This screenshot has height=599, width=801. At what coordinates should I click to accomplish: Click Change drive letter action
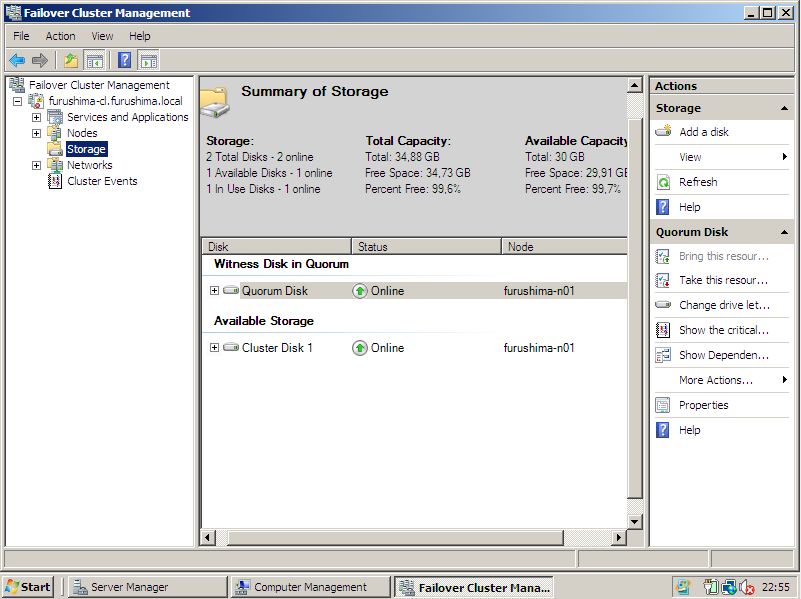724,305
